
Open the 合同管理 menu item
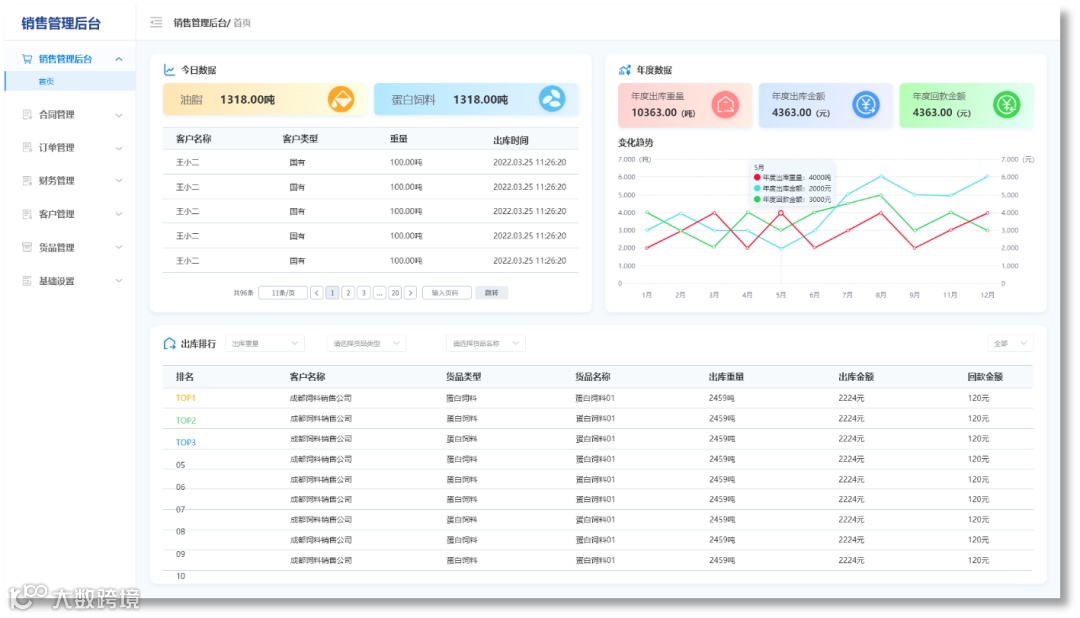point(70,115)
